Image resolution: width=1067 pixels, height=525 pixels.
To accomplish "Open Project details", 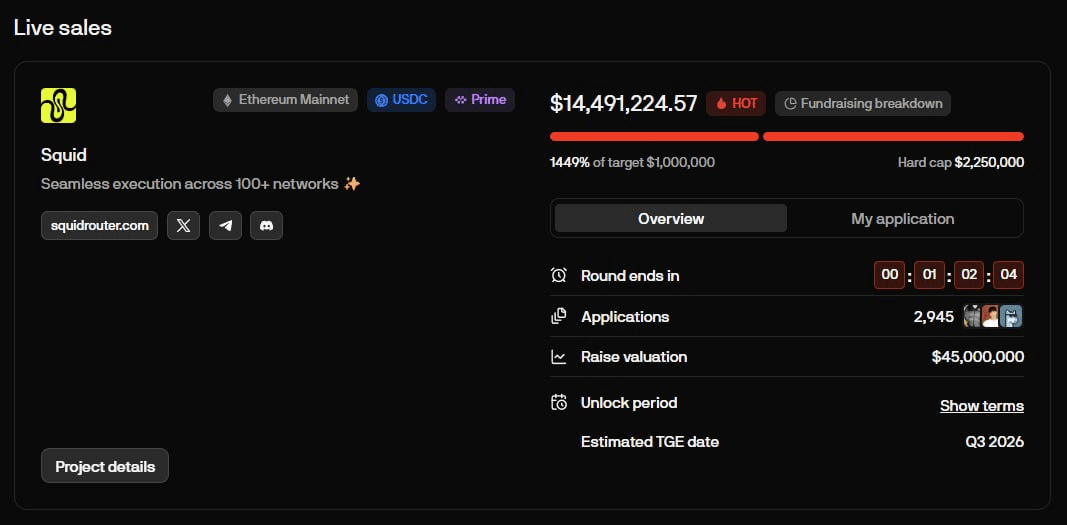I will point(105,466).
